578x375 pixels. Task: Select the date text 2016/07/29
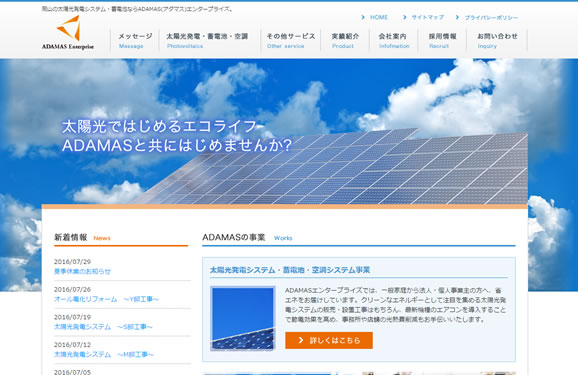coord(72,262)
